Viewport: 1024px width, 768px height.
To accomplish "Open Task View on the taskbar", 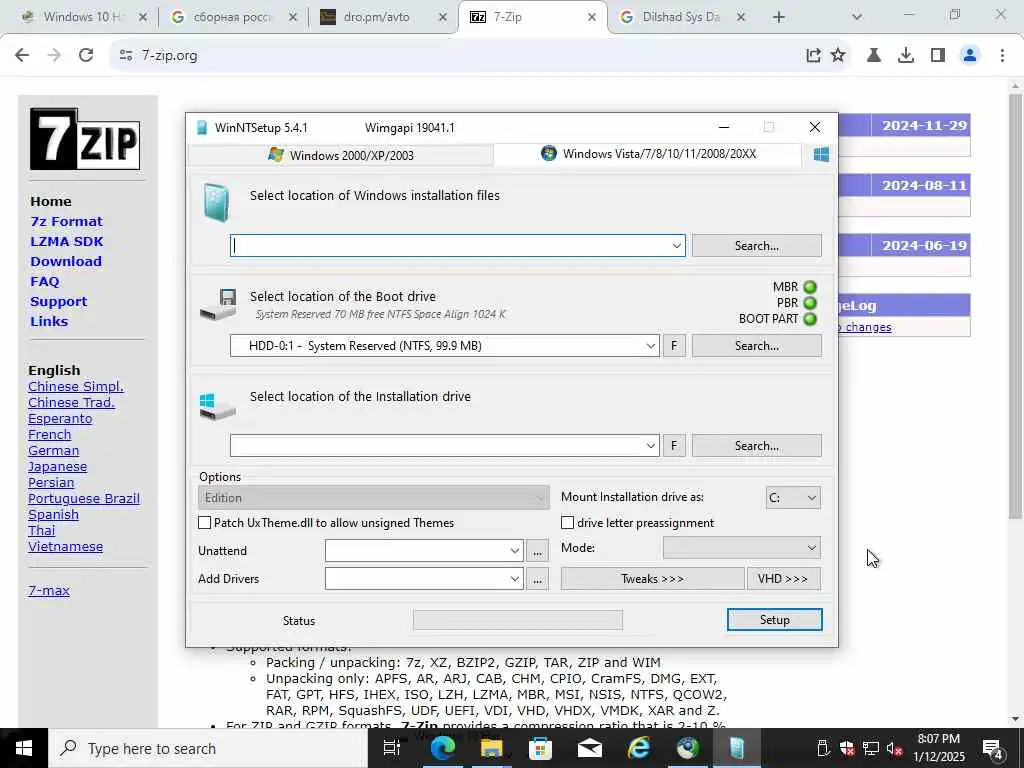I will tap(392, 748).
